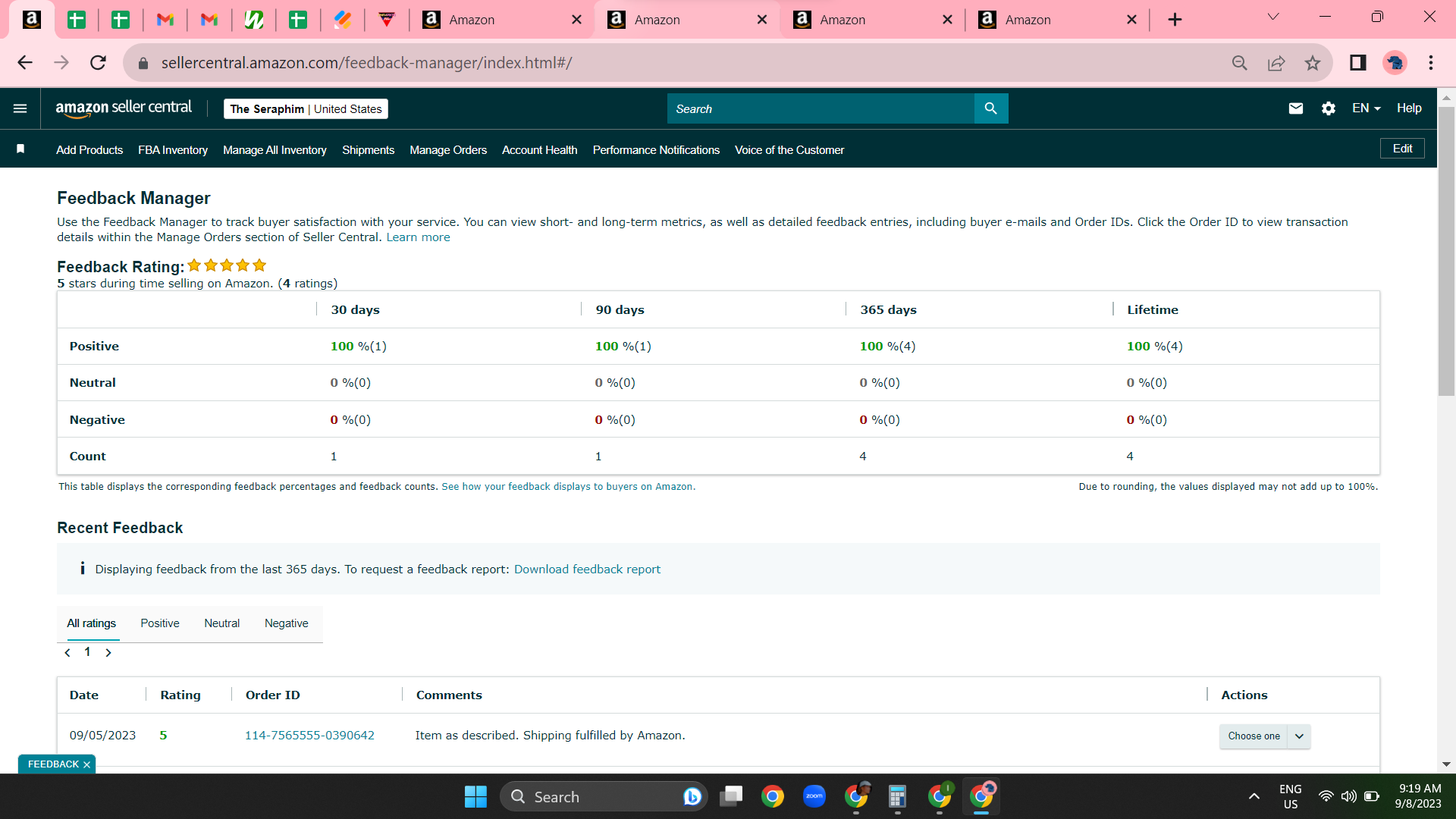Open order 114-7565555-0390642 link
This screenshot has height=819, width=1456.
point(309,736)
